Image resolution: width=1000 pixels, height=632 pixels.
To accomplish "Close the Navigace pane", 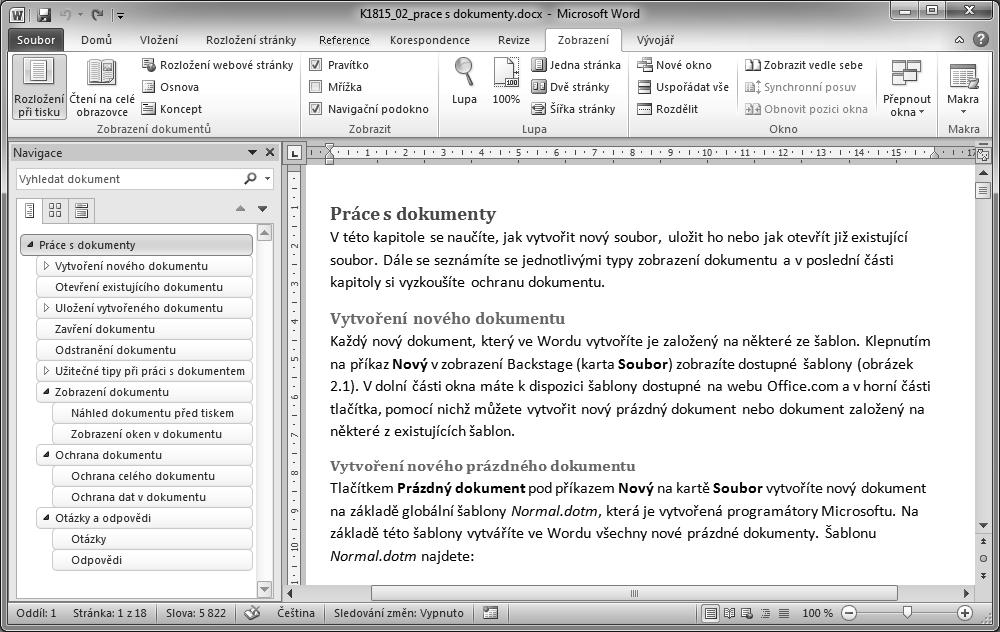I will point(270,152).
